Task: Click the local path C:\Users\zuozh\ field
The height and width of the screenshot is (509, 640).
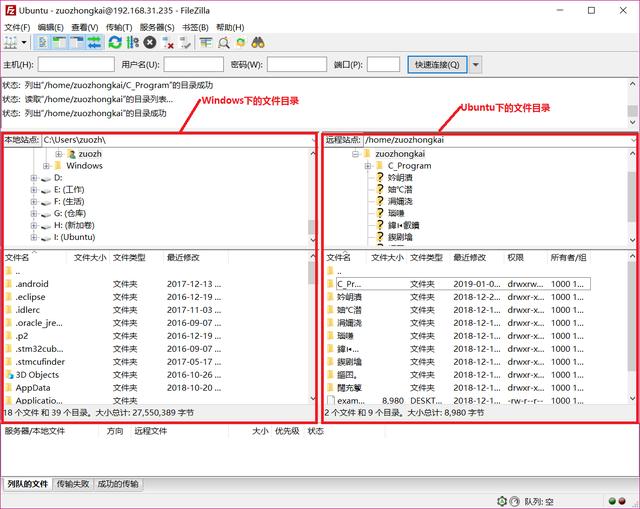Action: (179, 140)
